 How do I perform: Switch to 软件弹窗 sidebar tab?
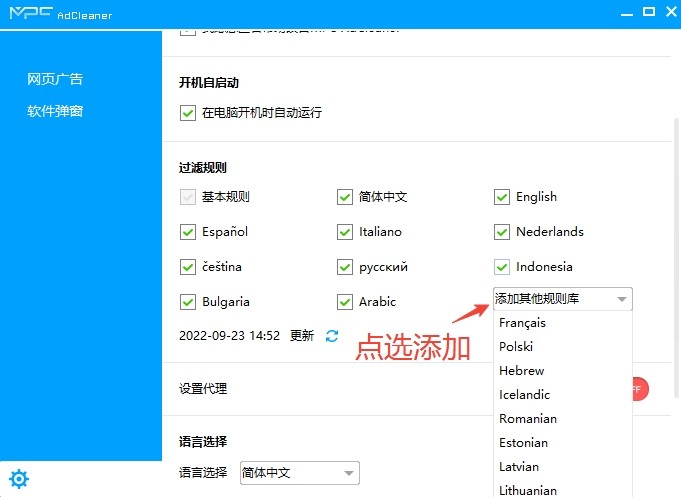coord(55,111)
